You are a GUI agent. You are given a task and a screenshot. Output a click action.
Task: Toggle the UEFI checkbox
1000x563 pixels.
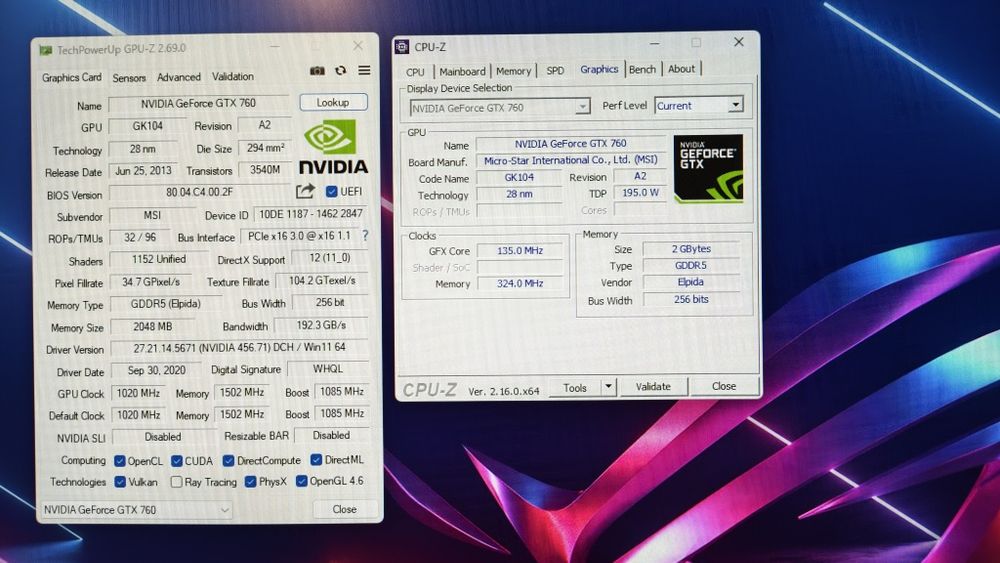[331, 191]
